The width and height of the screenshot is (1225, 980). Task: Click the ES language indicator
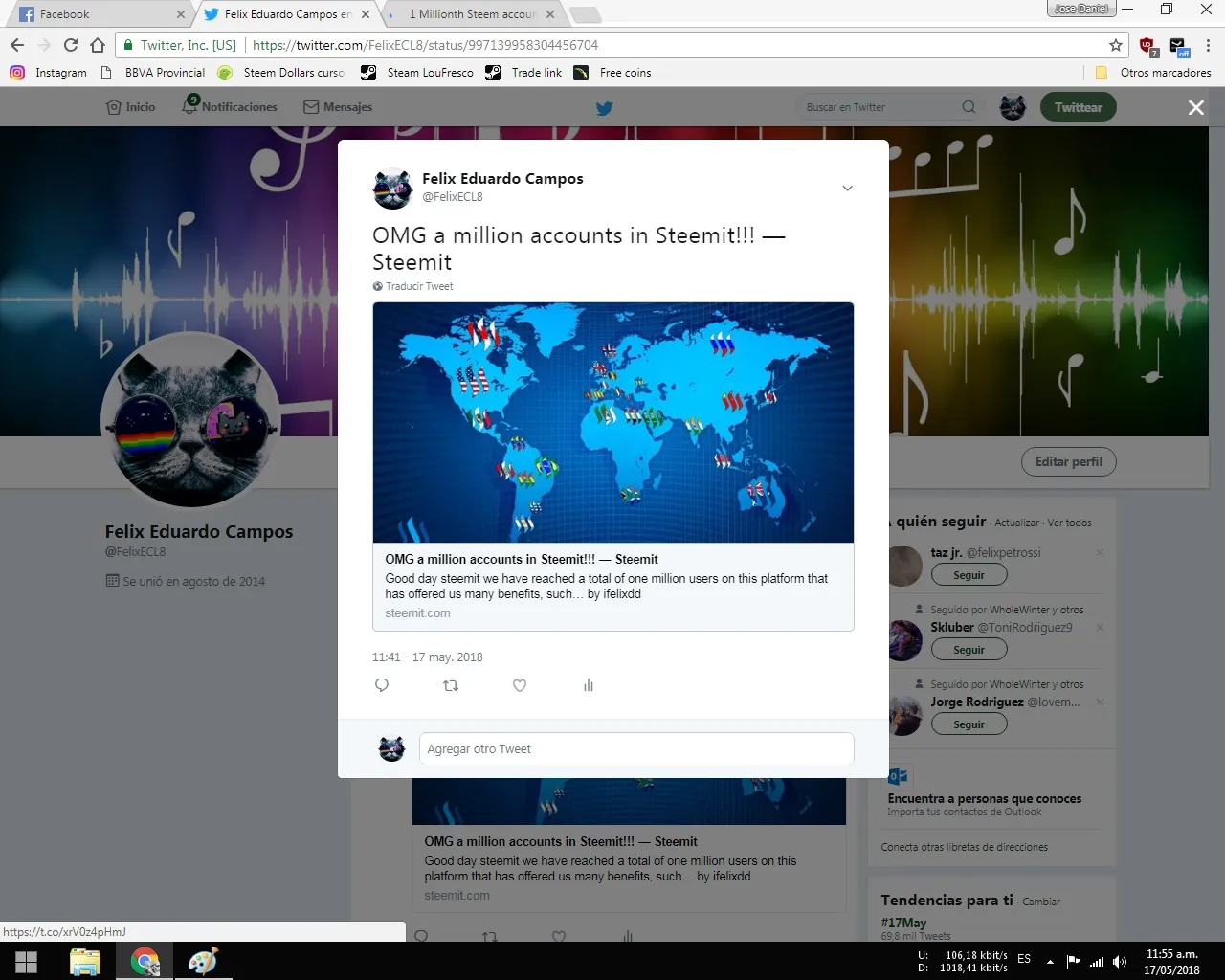coord(1024,958)
